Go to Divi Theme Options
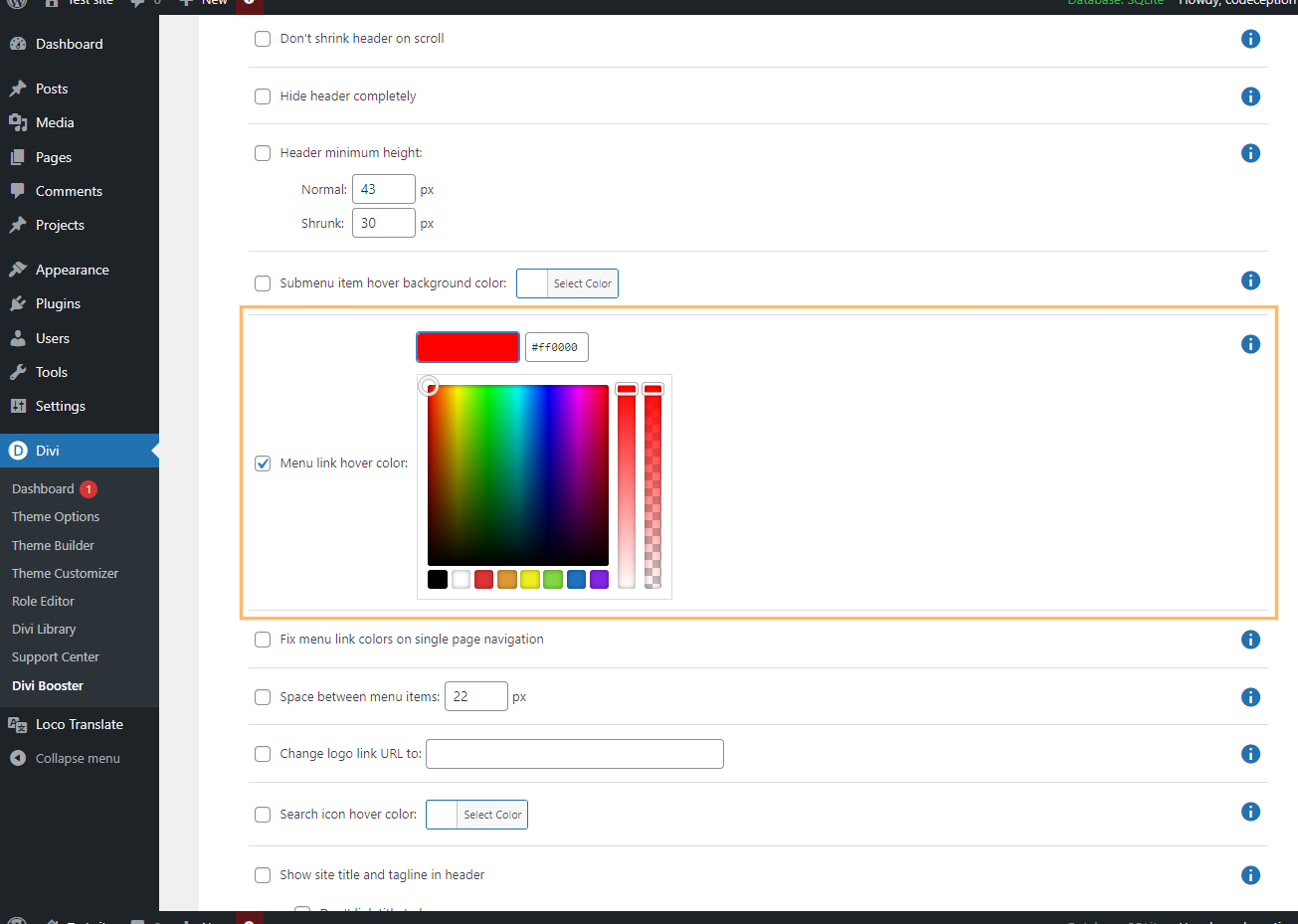Screen dimensions: 1298x924 click(56, 517)
